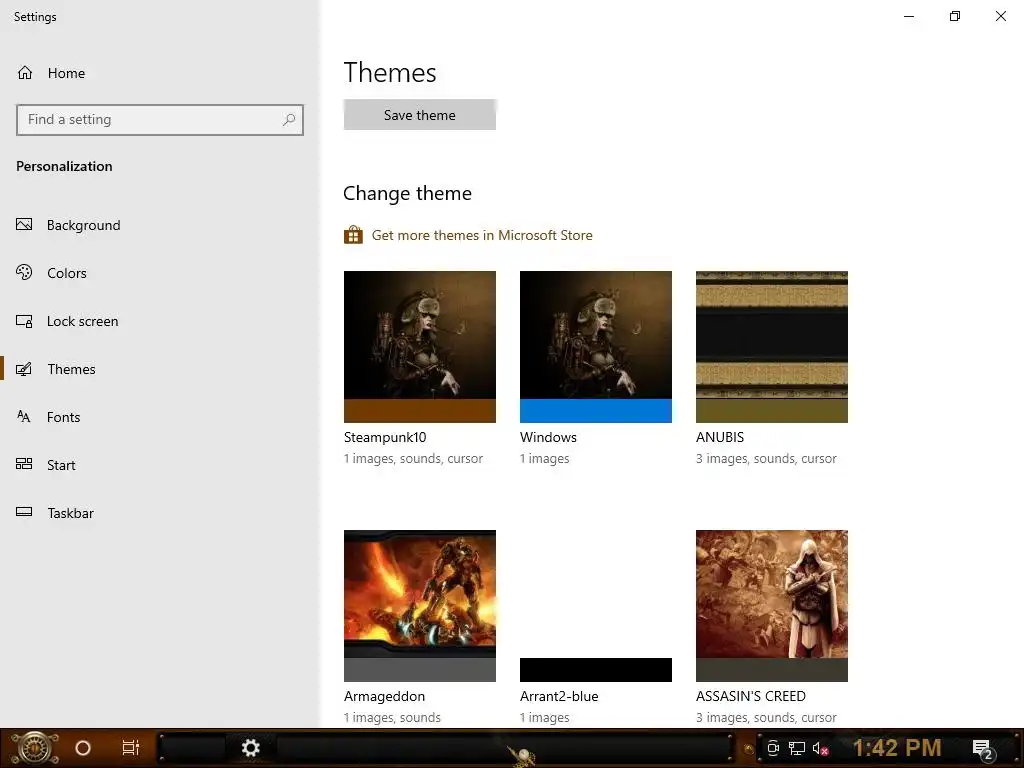Click the Background picture icon

[x=24, y=225]
